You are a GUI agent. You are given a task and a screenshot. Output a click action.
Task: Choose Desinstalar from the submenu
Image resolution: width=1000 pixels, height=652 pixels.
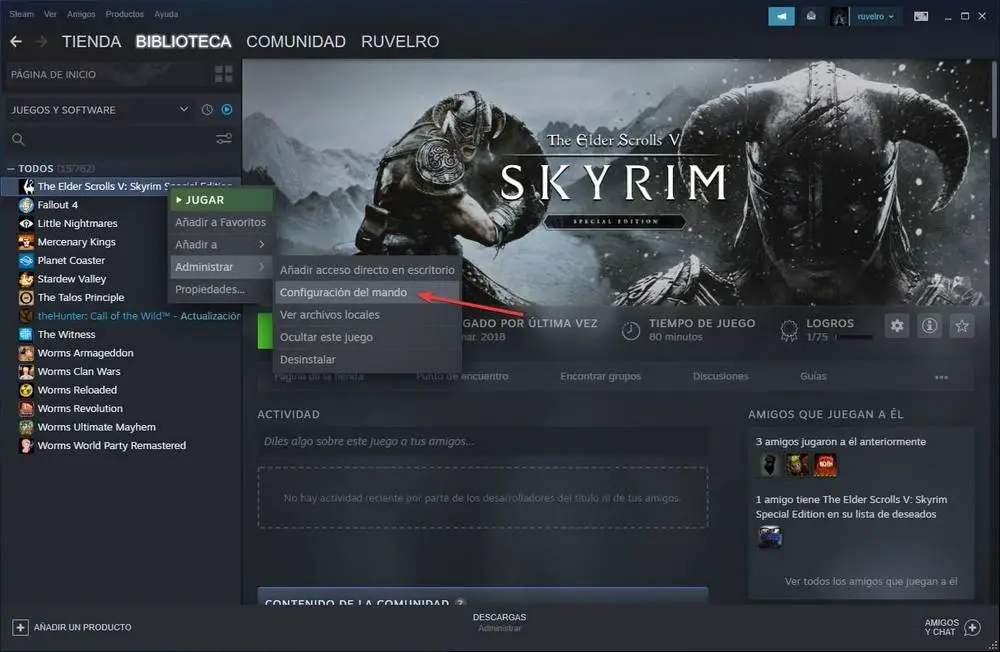pyautogui.click(x=367, y=359)
